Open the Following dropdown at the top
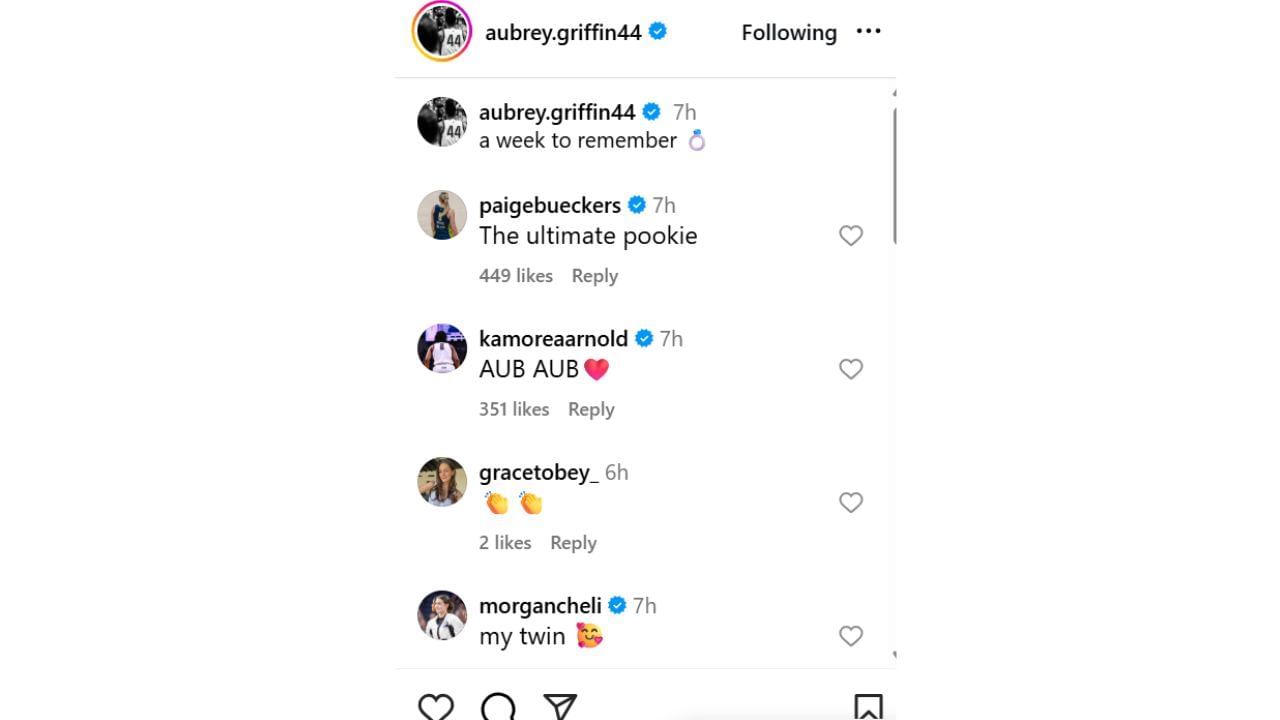The height and width of the screenshot is (720, 1280). click(789, 32)
